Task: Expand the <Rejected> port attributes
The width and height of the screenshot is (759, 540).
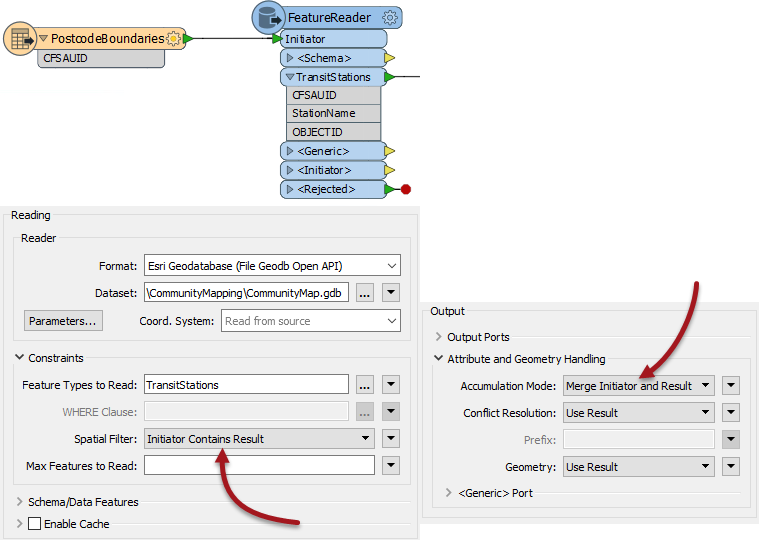Action: 290,189
